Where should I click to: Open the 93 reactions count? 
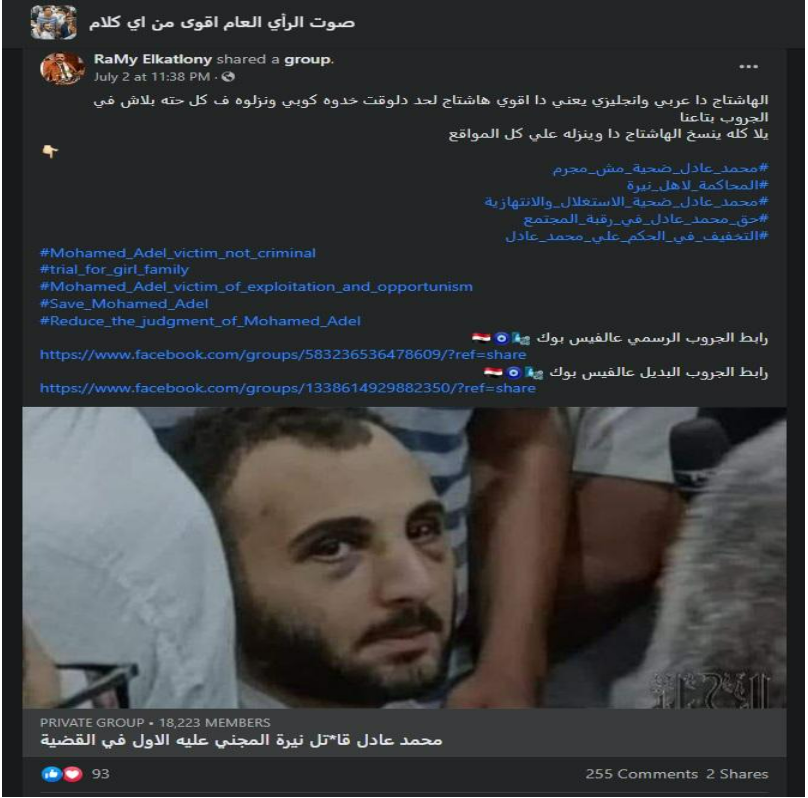[100, 774]
